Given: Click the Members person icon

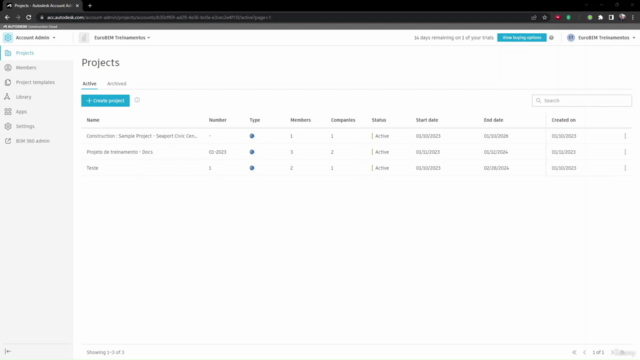Looking at the screenshot, I should tap(8, 68).
